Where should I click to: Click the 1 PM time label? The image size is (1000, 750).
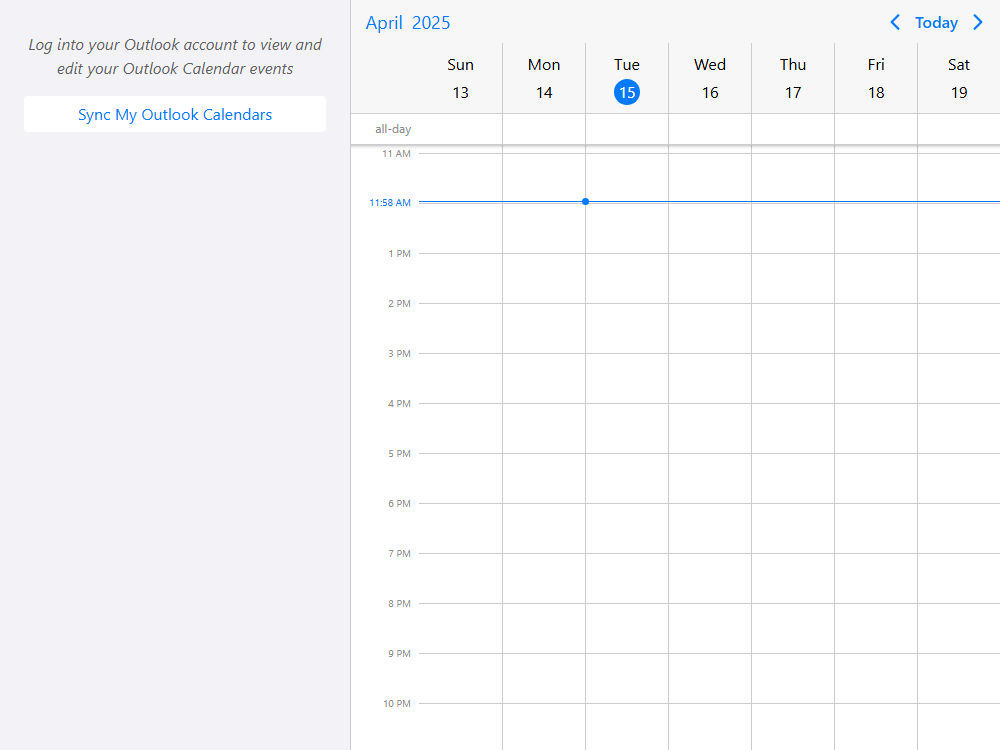tap(399, 253)
